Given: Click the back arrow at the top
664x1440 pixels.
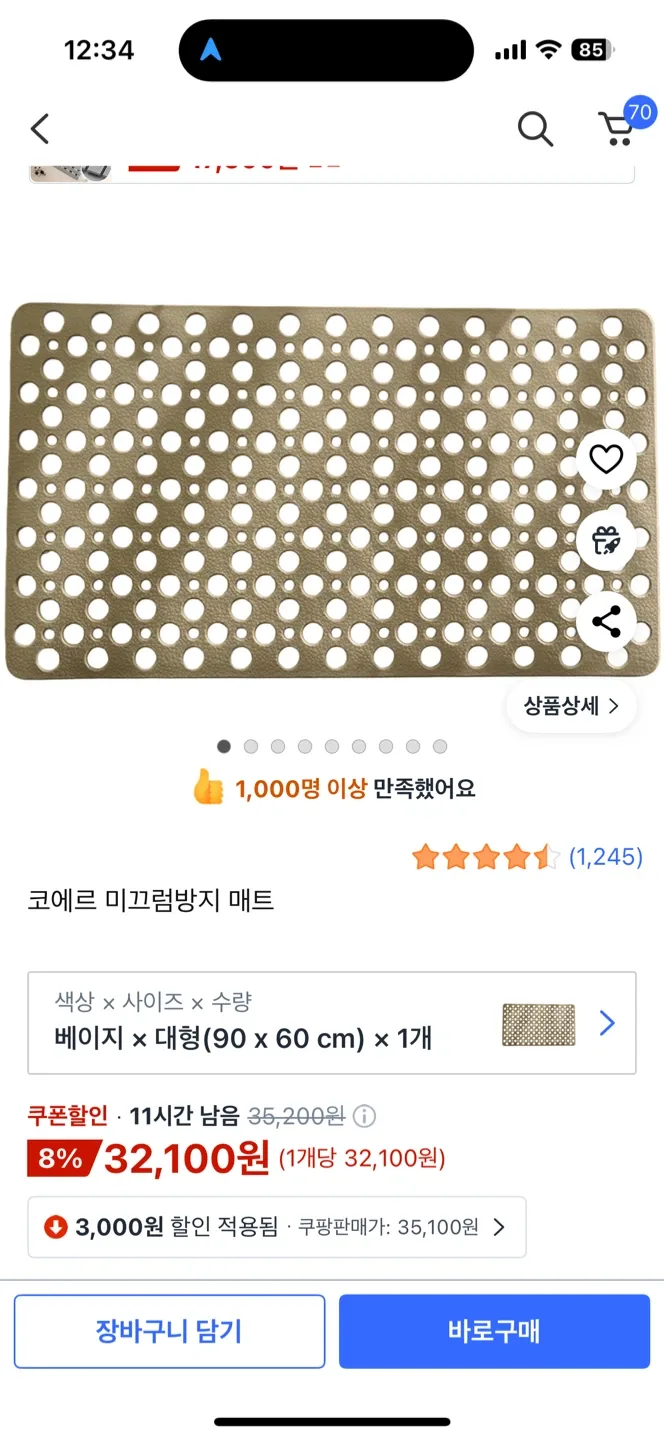Looking at the screenshot, I should 39,129.
